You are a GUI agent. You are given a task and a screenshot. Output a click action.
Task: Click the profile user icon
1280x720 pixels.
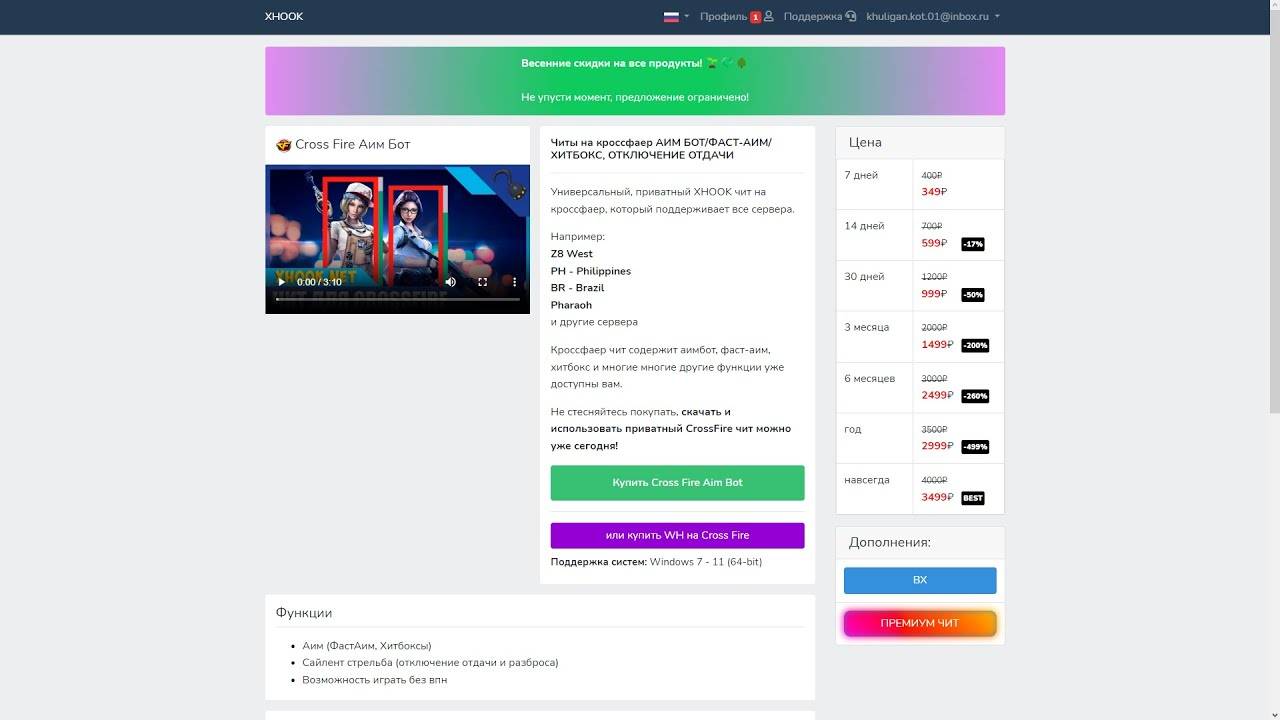(768, 16)
